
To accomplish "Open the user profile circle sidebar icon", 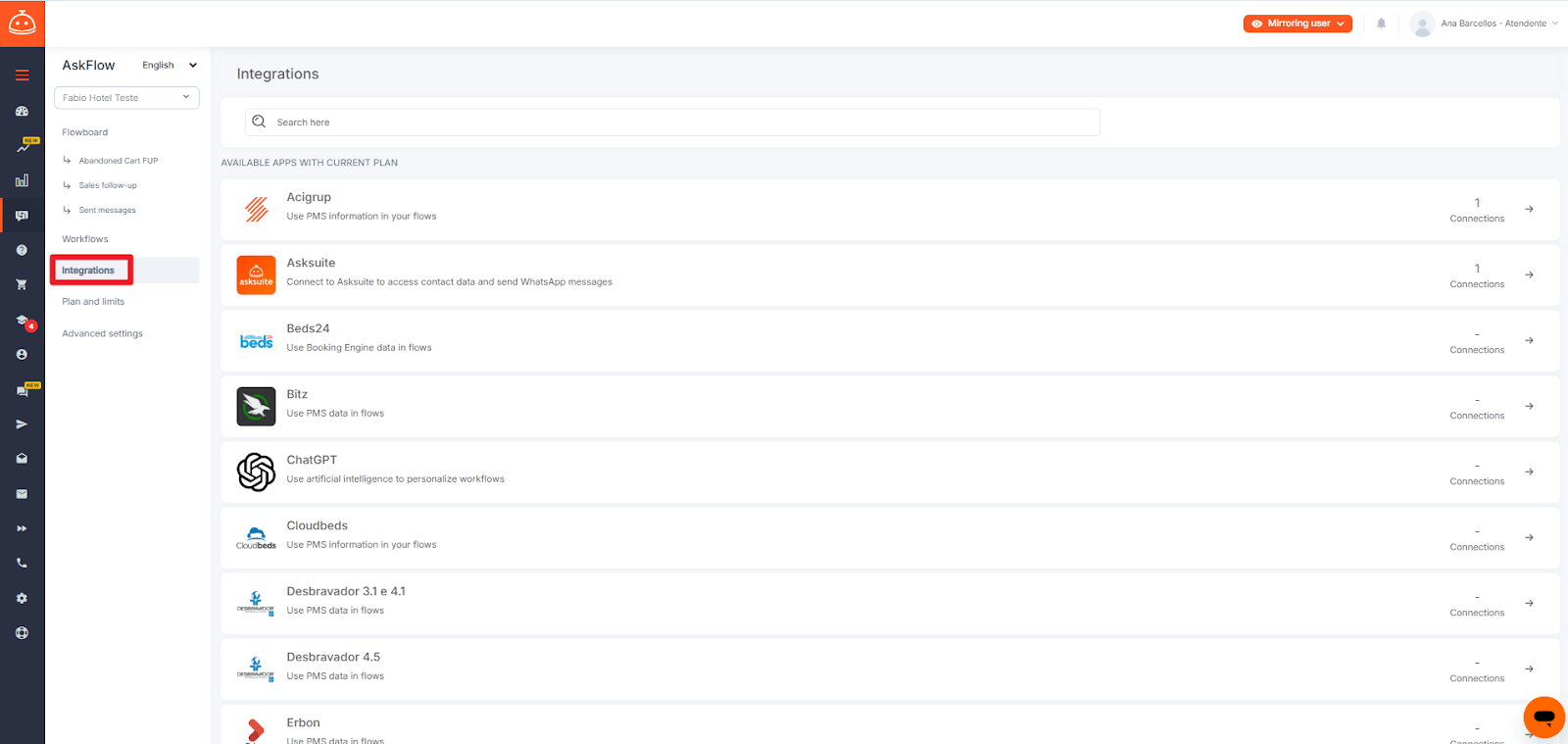I will click(x=22, y=355).
